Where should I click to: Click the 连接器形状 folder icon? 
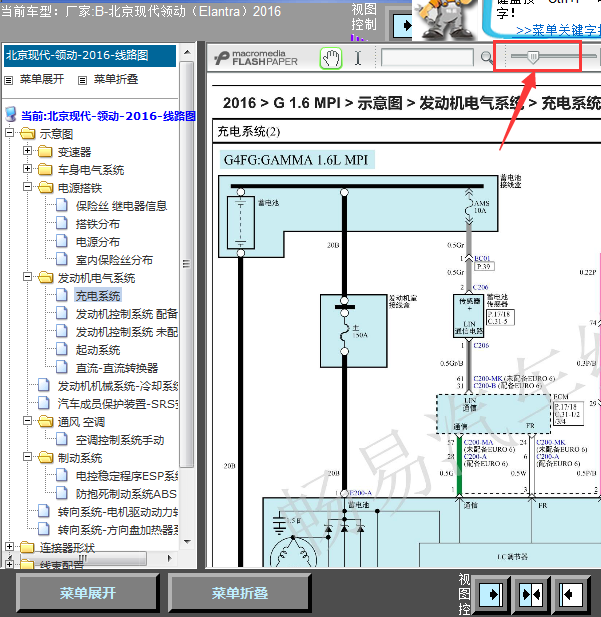coord(28,547)
